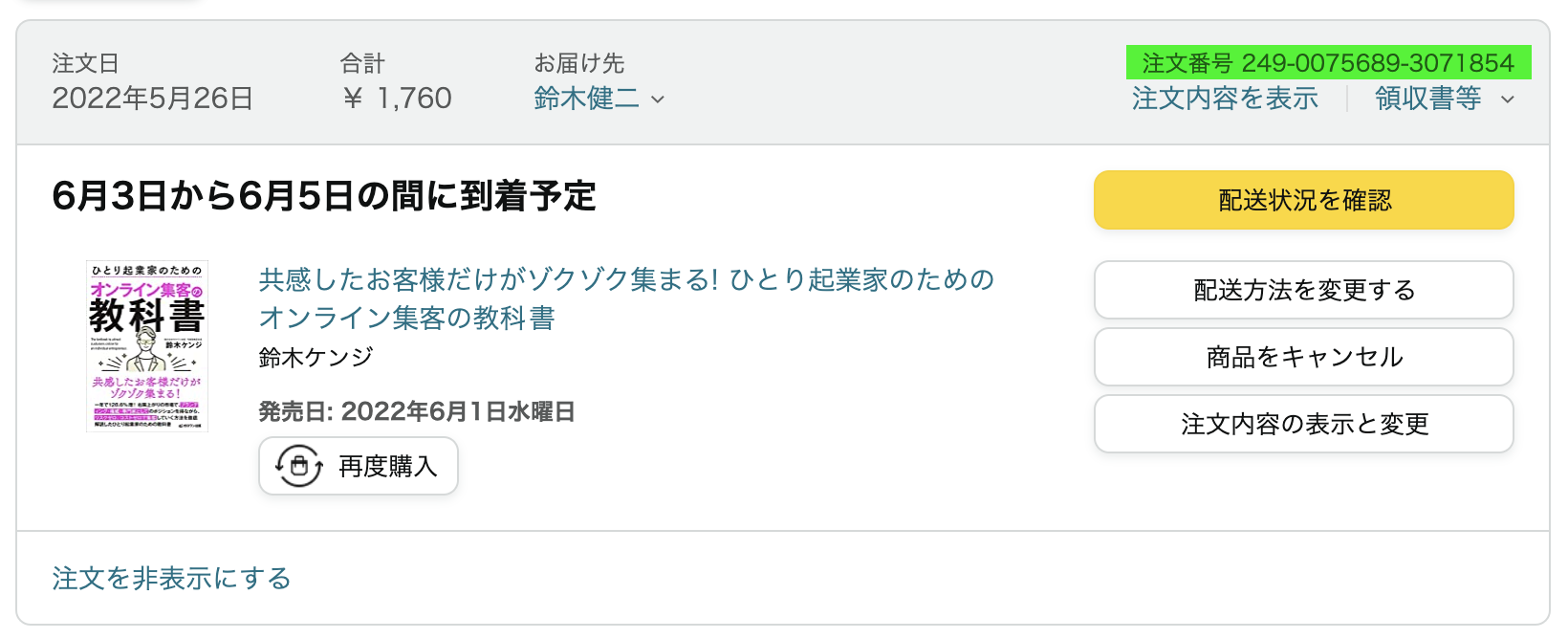This screenshot has height=639, width=1568.
Task: Click the 再度購入 repurchase icon
Action: 297,466
